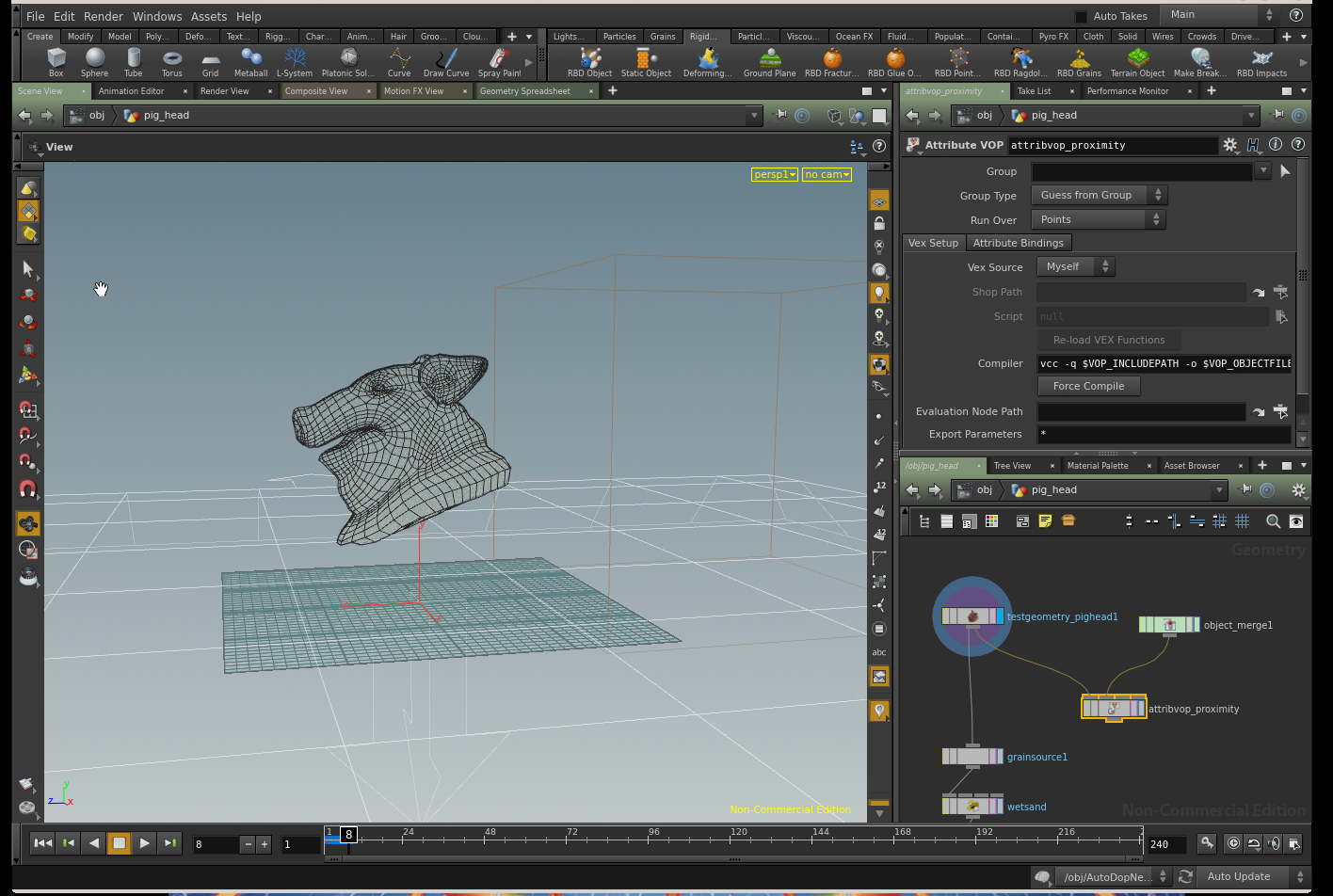Toggle the Auto Takes checkbox
Screen dimensions: 1333x896
[1081, 17]
